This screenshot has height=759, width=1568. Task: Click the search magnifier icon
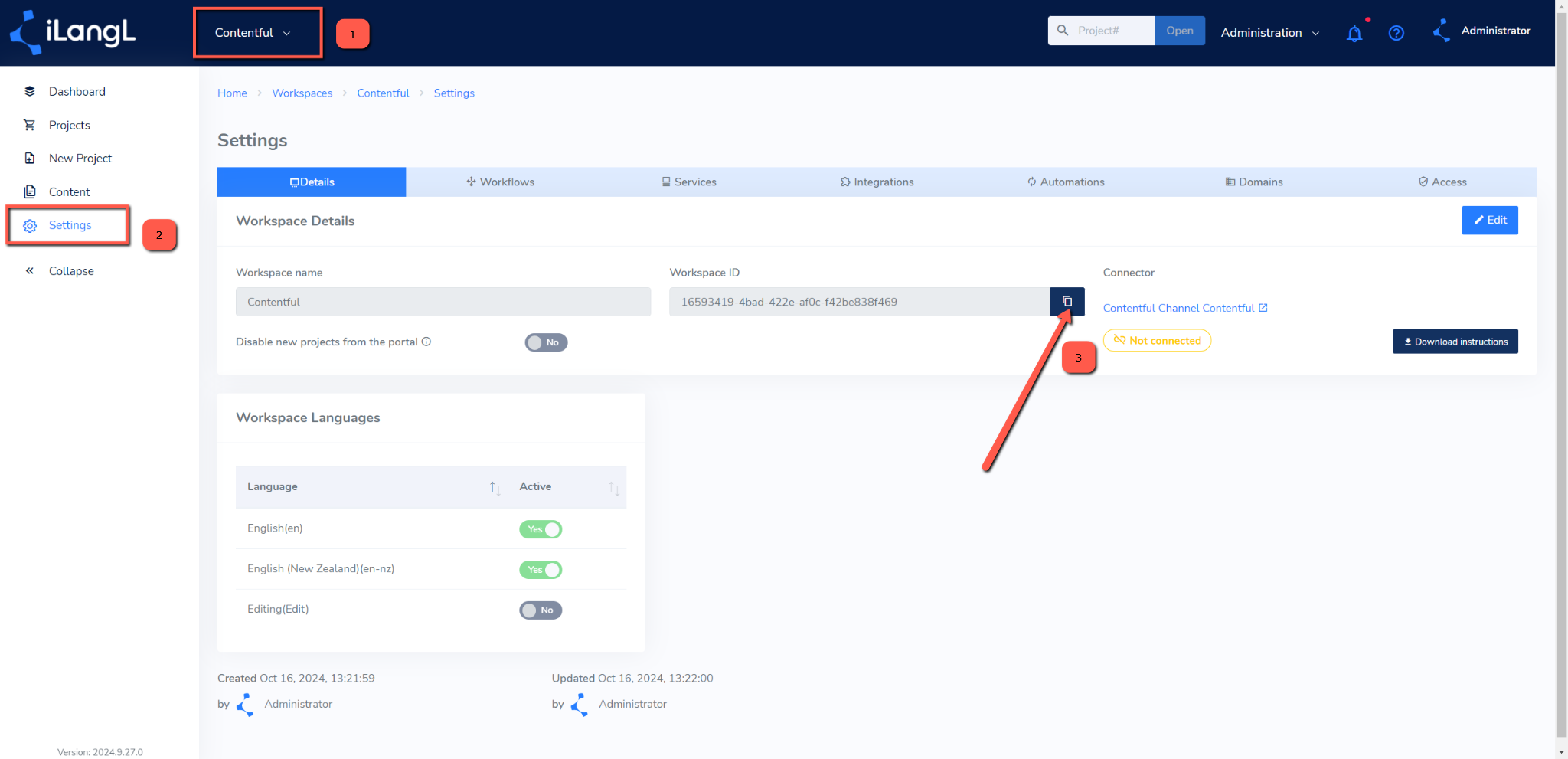tap(1063, 31)
